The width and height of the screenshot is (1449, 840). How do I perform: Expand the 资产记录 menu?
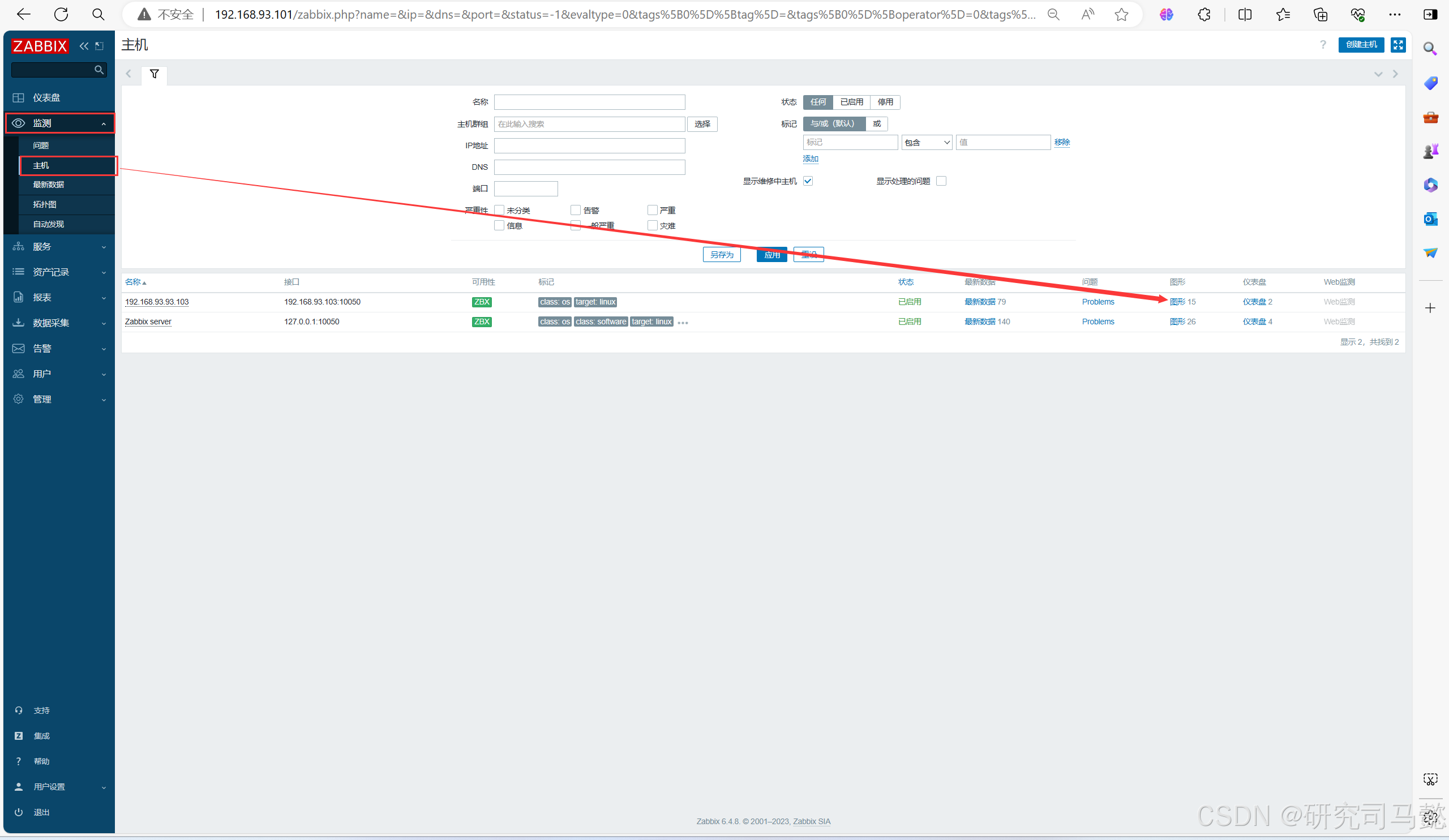[x=59, y=272]
